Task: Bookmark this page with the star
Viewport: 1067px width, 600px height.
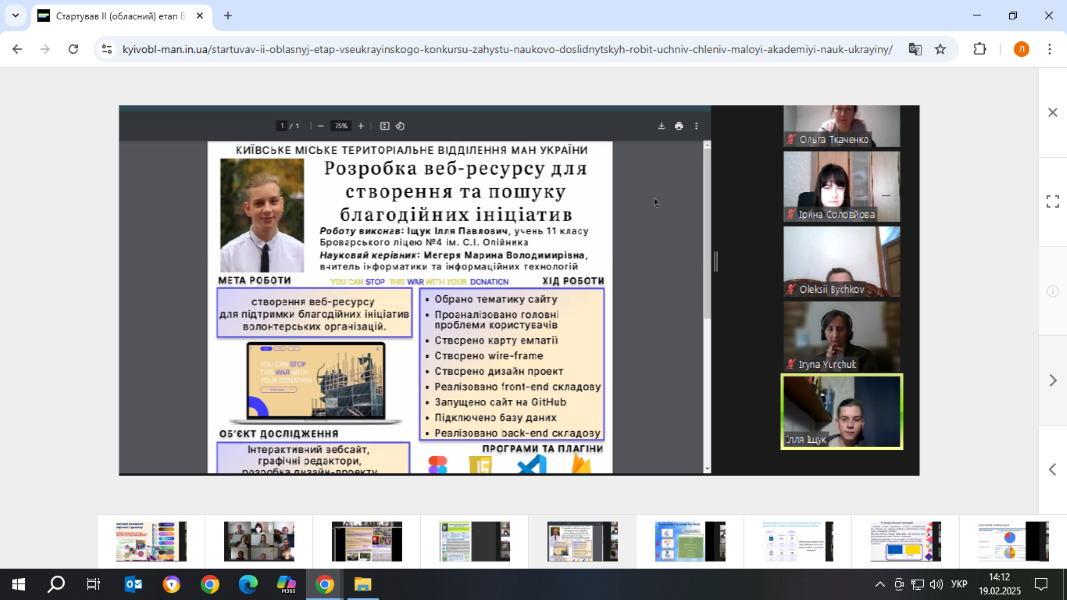Action: point(940,49)
